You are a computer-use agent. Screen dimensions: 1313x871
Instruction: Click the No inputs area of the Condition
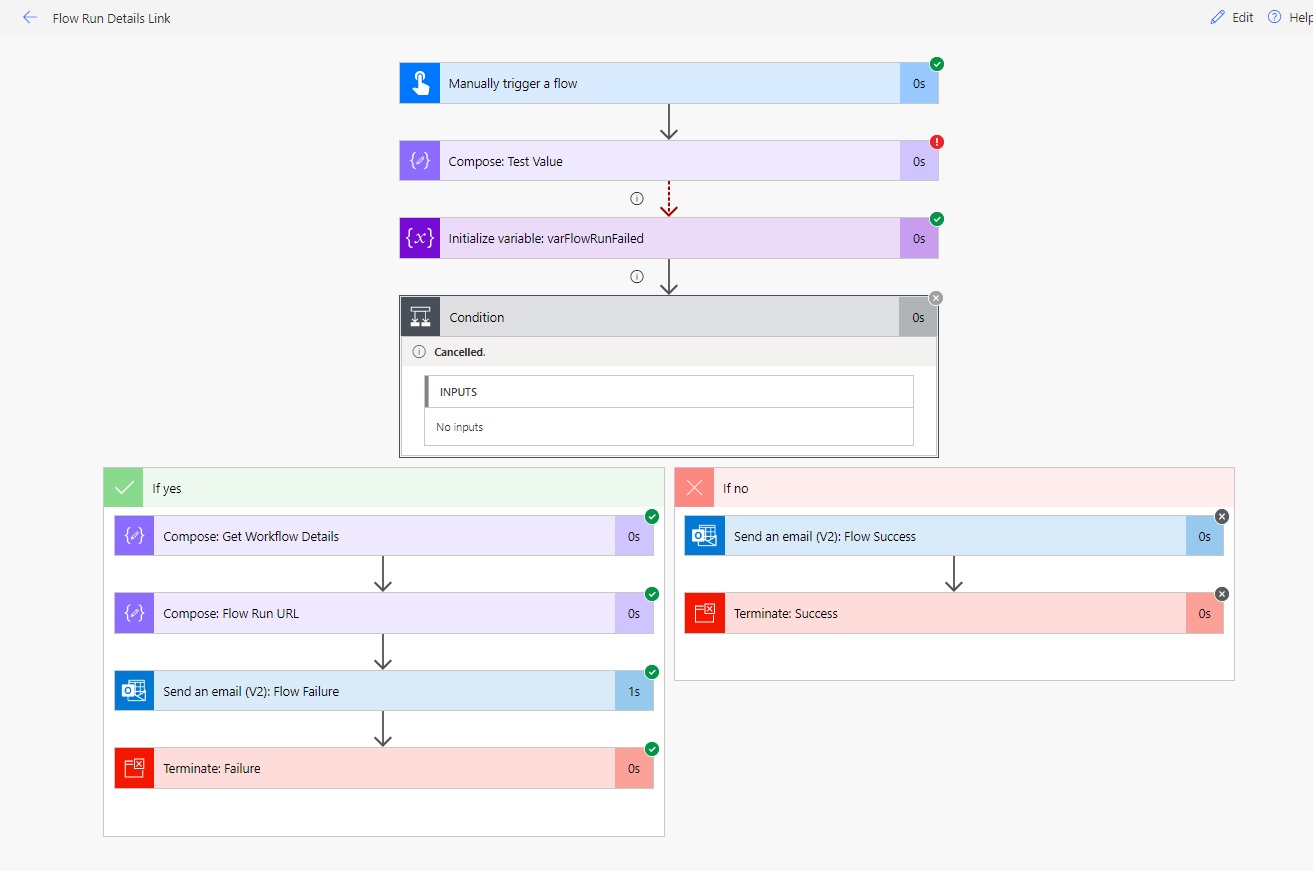(x=668, y=426)
